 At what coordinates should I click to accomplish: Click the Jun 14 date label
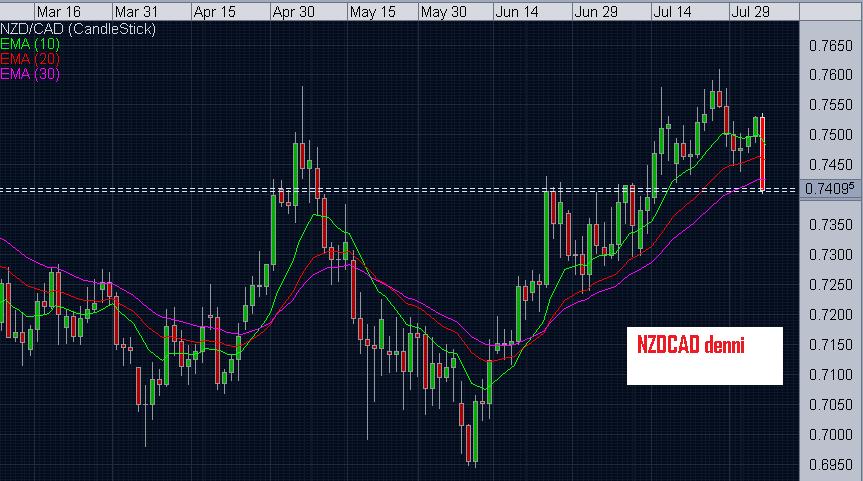(517, 12)
